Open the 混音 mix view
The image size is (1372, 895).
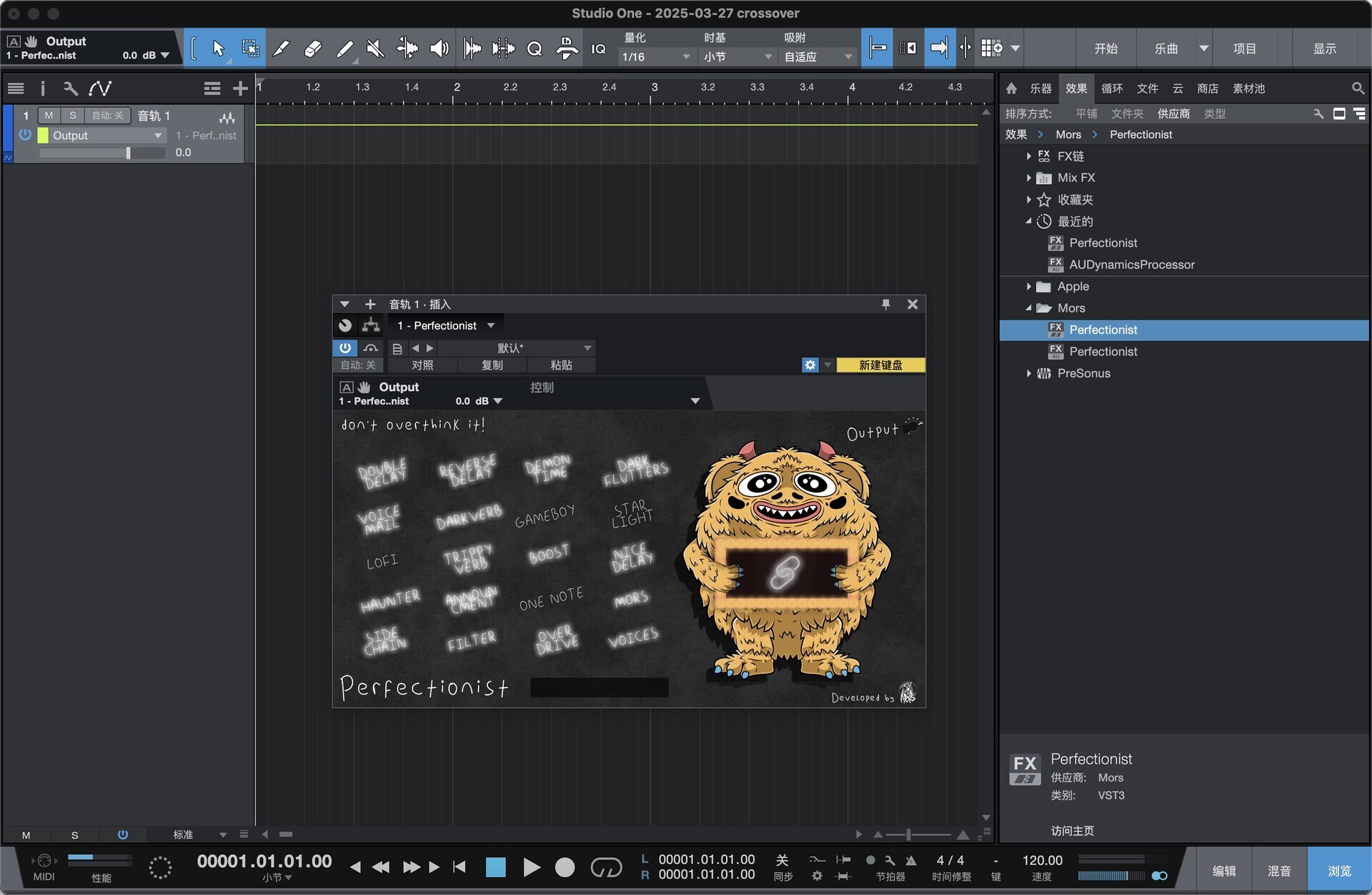click(x=1279, y=870)
